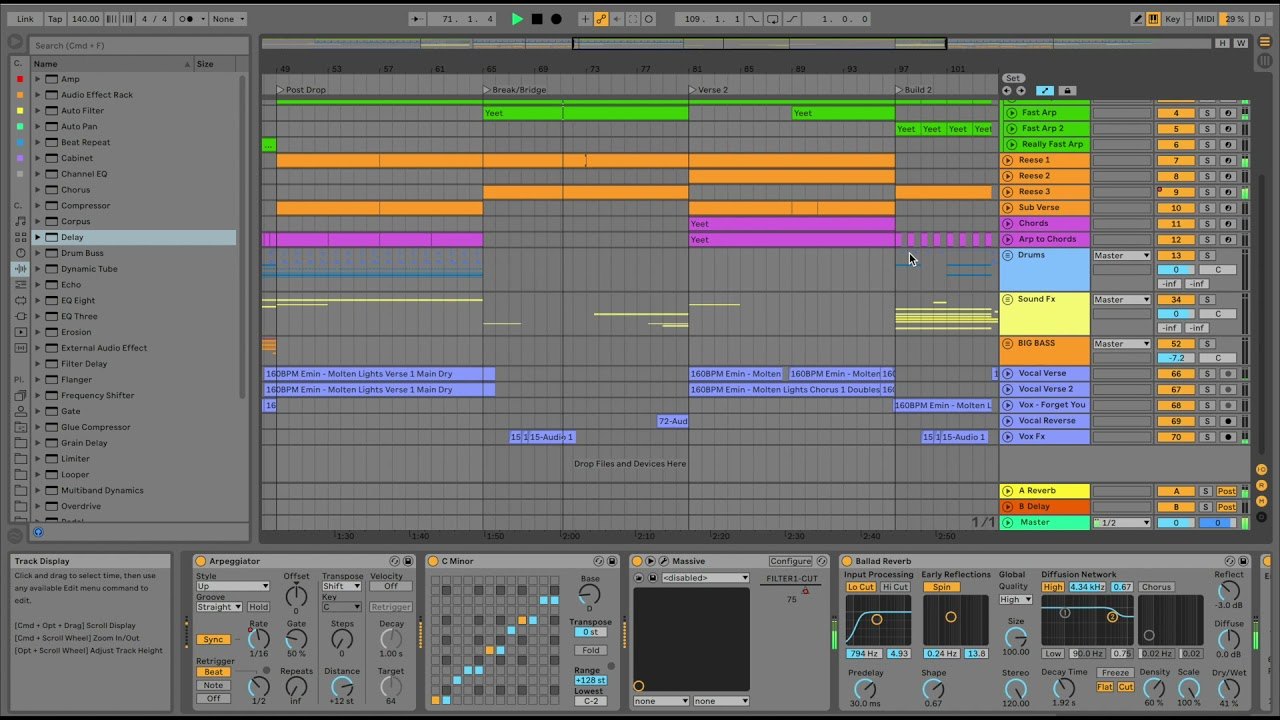The height and width of the screenshot is (720, 1280).
Task: Start playback with the green Play button
Action: [x=517, y=19]
